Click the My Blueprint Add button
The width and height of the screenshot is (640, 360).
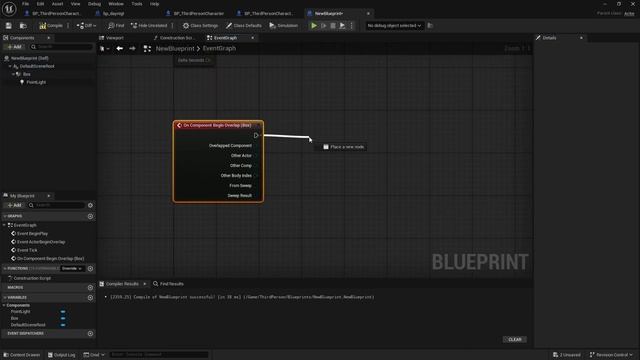[14, 205]
